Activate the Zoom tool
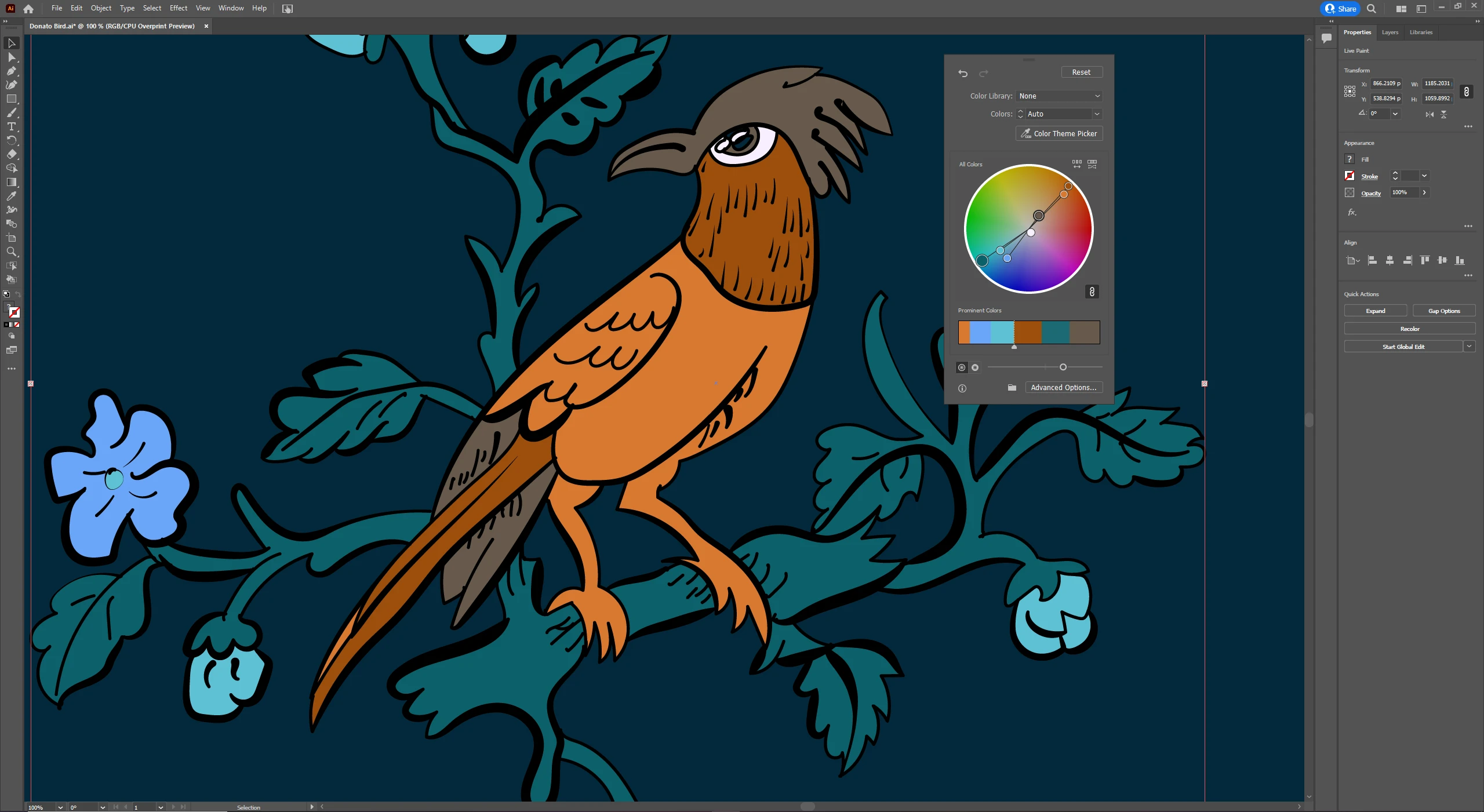The height and width of the screenshot is (812, 1484). 11,252
